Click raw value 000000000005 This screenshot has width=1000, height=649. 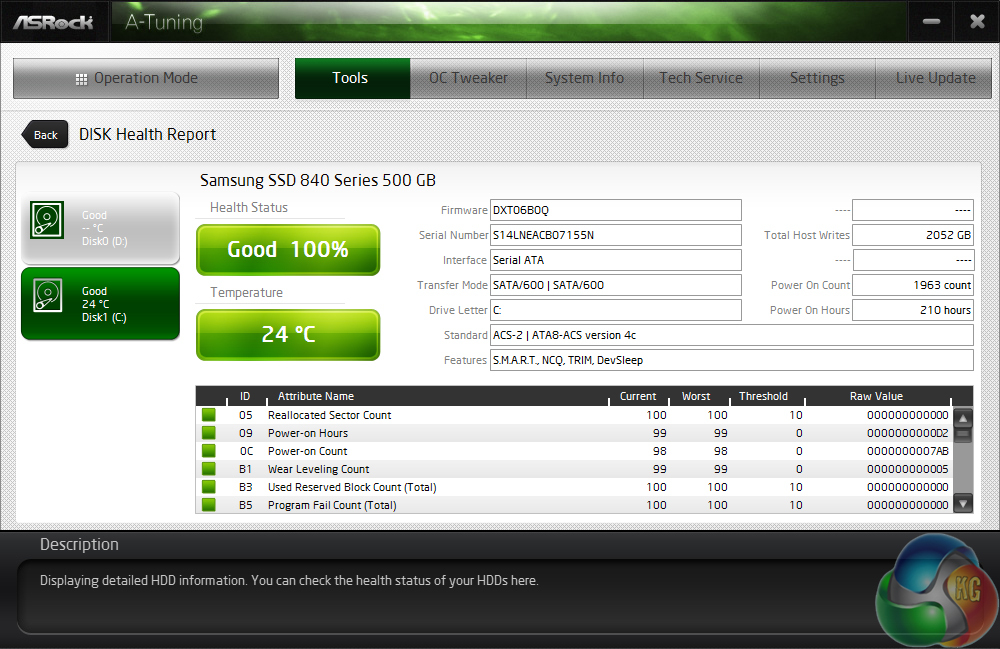pos(908,469)
